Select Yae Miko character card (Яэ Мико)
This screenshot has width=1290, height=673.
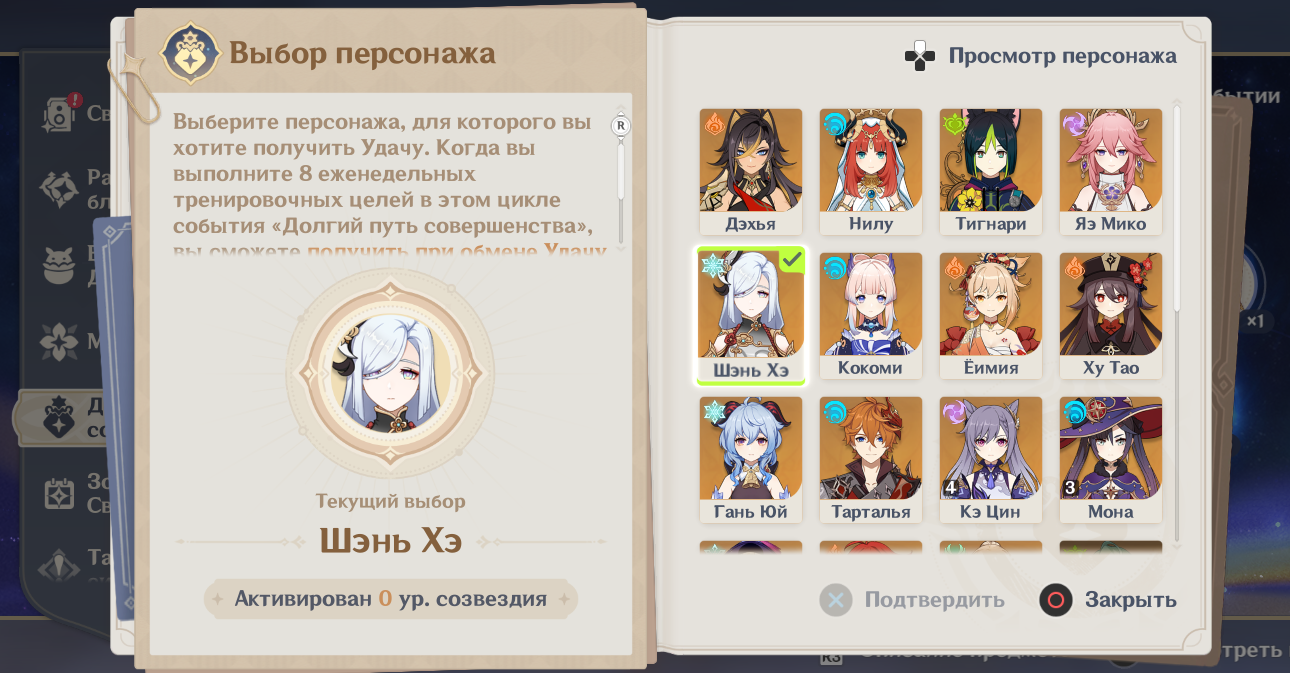click(x=1111, y=172)
